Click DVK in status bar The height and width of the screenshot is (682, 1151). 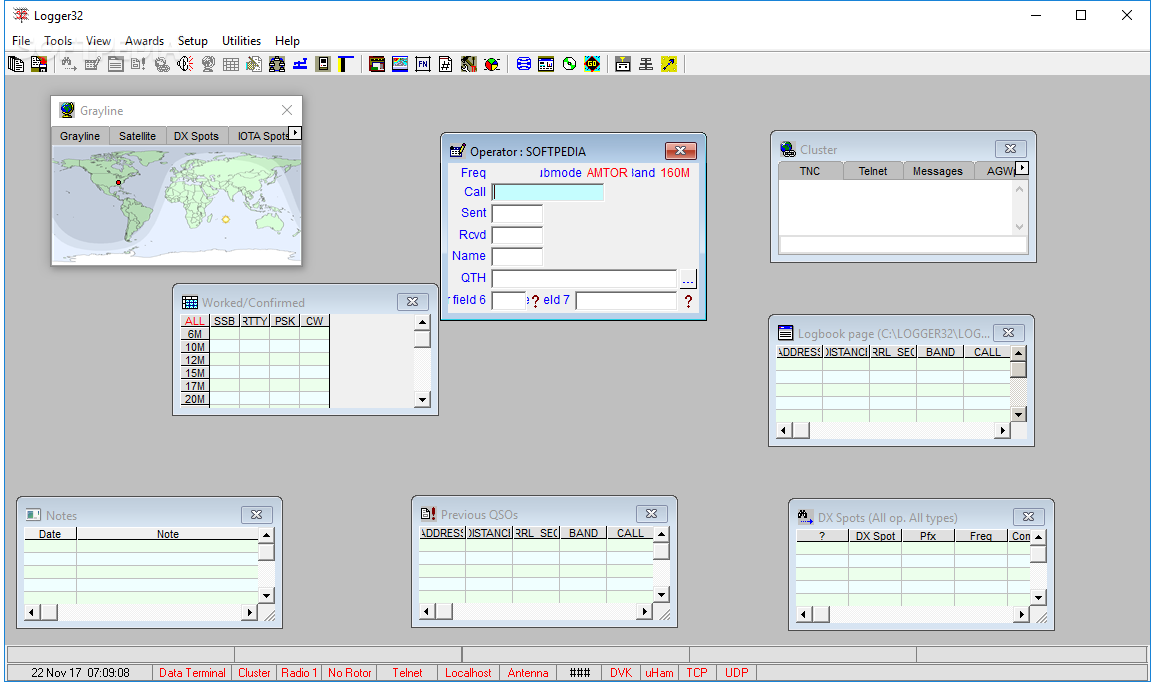(x=621, y=672)
